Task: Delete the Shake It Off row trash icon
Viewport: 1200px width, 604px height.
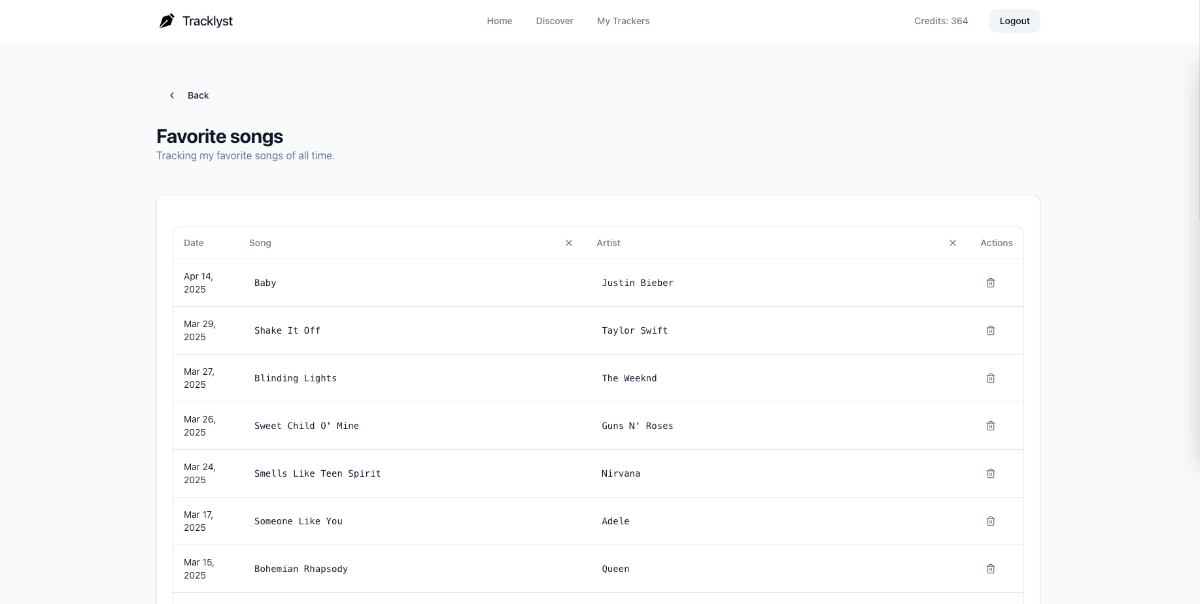Action: [x=991, y=331]
